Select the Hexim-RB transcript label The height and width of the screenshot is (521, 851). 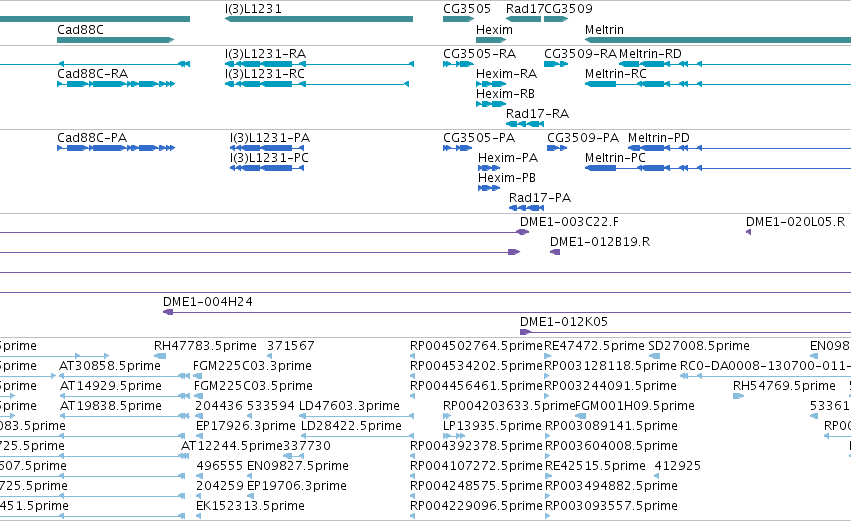(505, 94)
